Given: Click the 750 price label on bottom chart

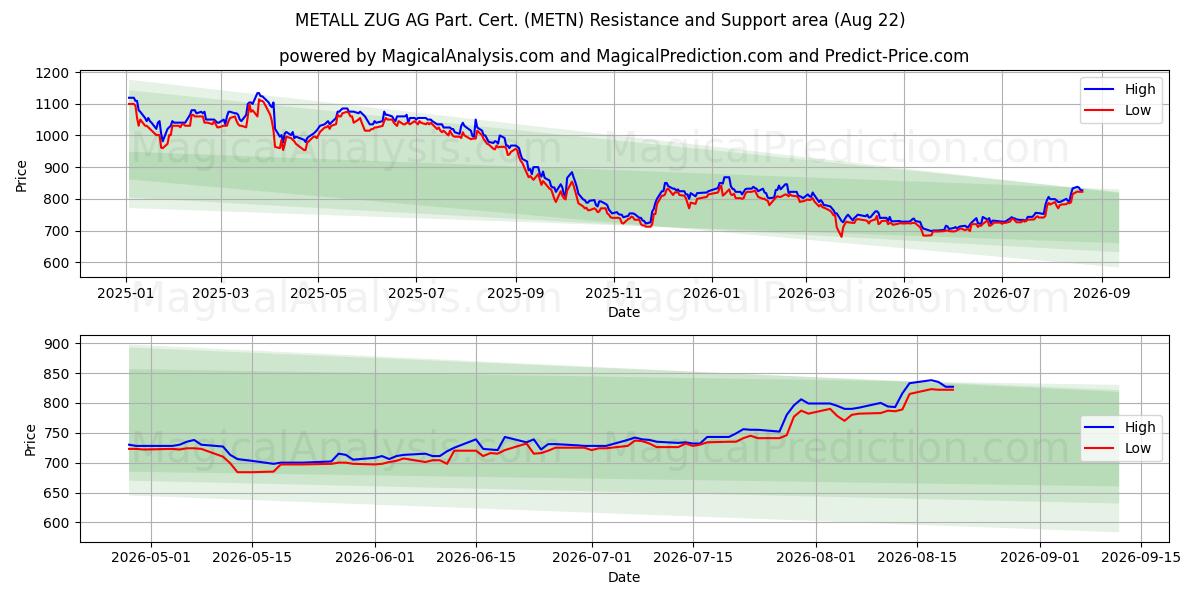Looking at the screenshot, I should (58, 434).
